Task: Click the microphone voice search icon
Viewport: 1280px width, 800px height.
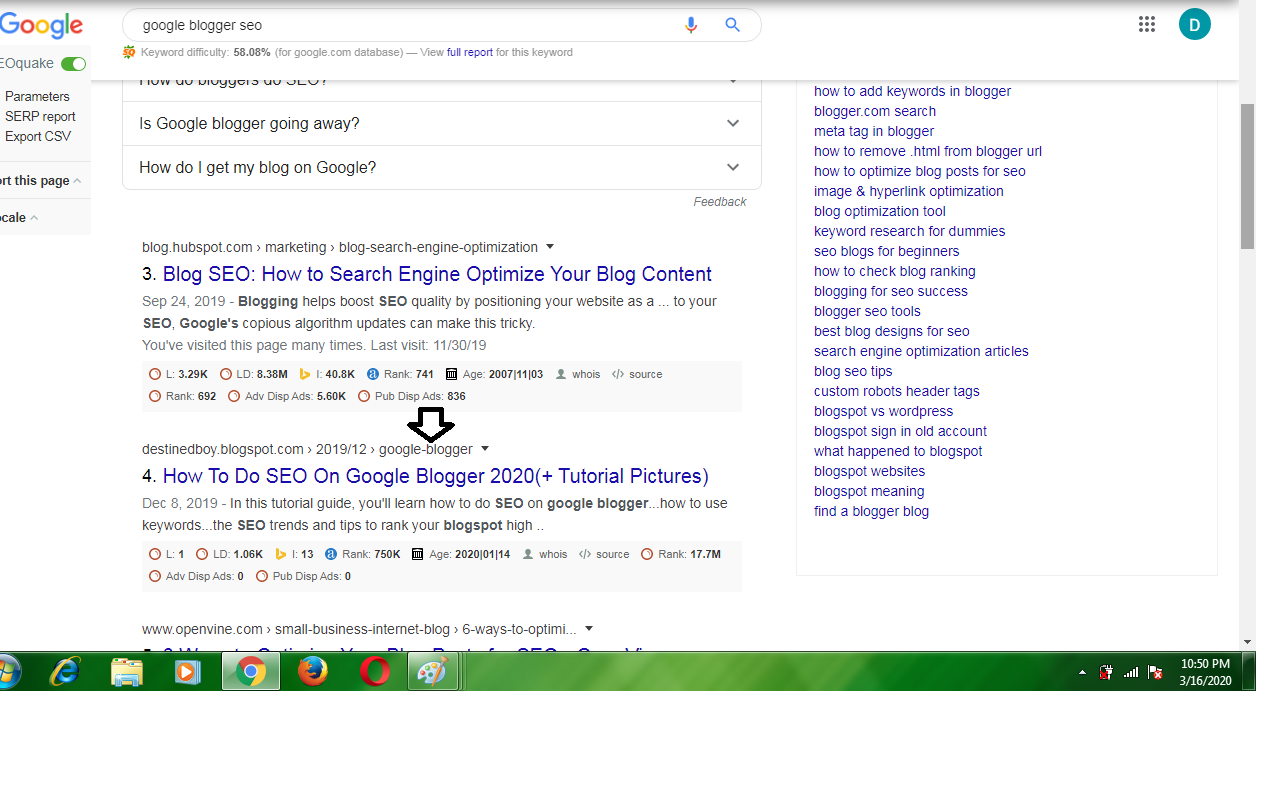Action: (x=690, y=25)
